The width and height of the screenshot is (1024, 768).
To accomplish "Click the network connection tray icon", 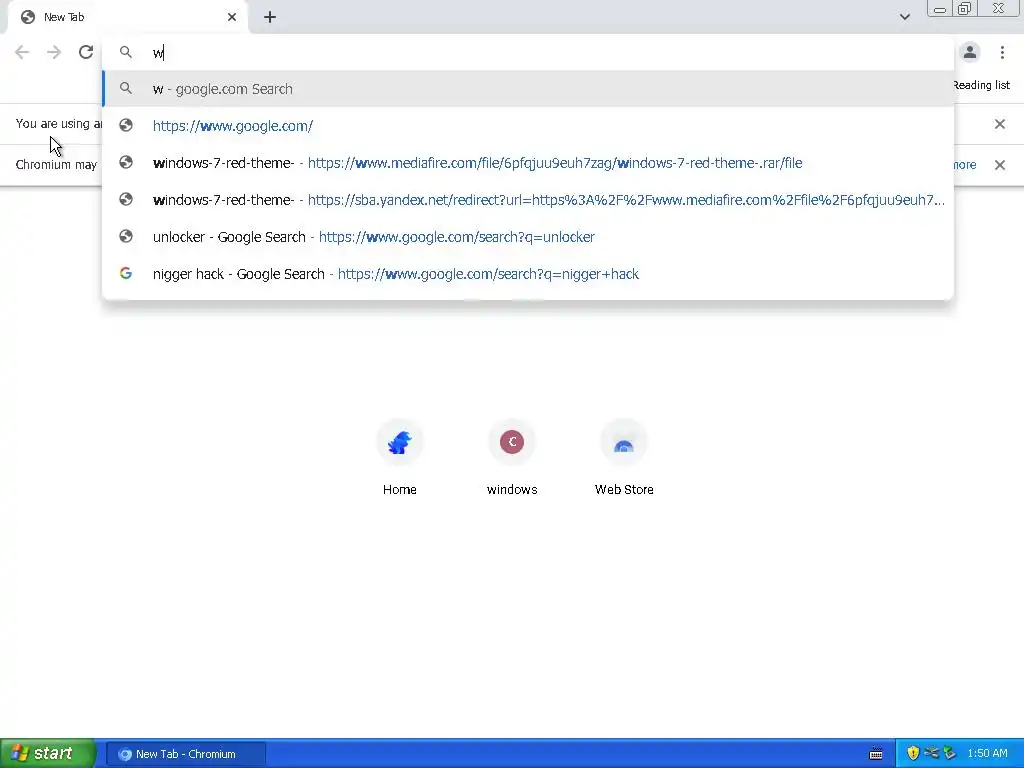I will (931, 754).
